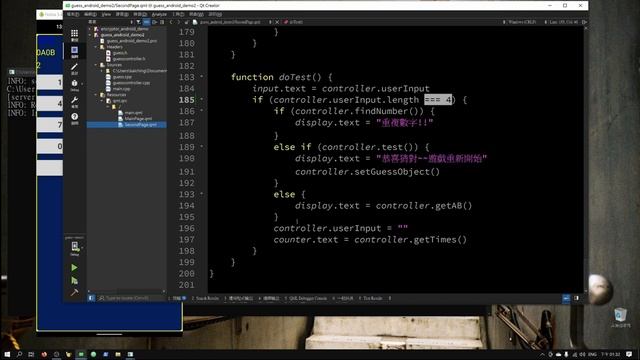Open Projects mode wrench icon
Viewport: 640px width, 360px height.
74,102
